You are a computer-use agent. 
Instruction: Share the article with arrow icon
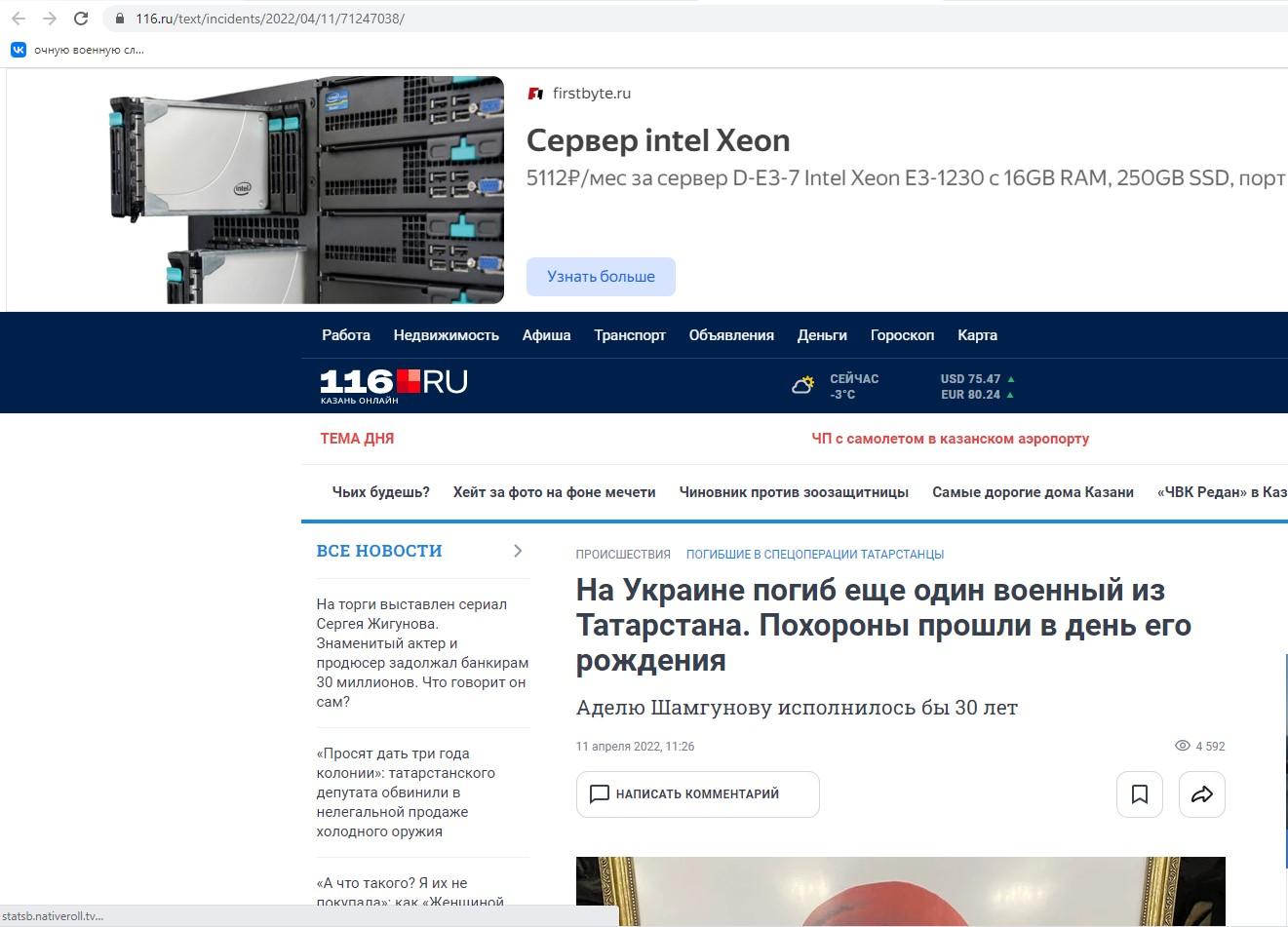(x=1202, y=794)
